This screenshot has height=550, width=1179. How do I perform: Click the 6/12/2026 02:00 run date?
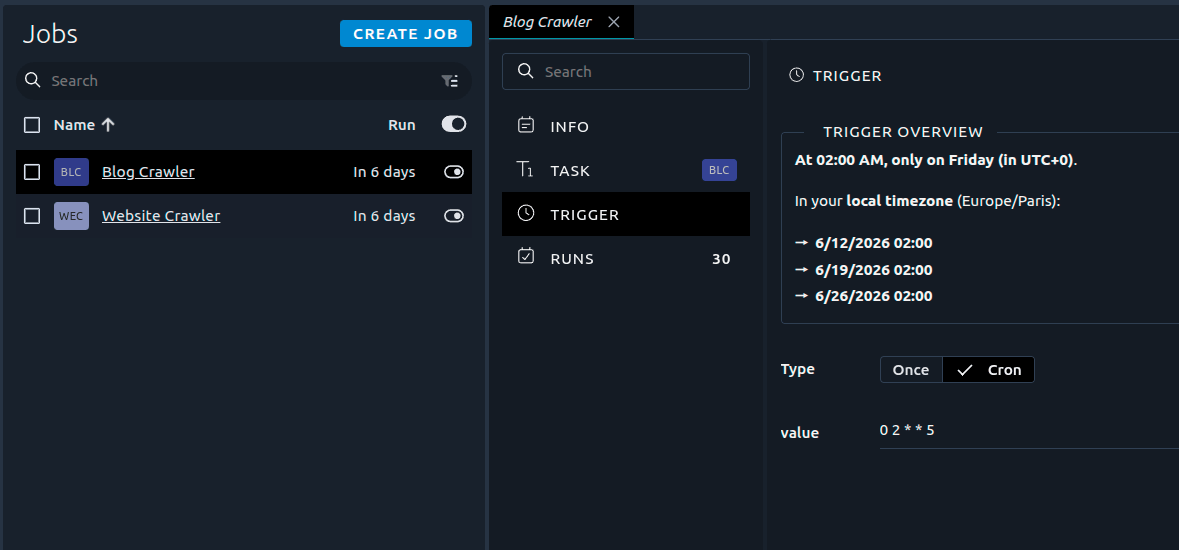[874, 244]
